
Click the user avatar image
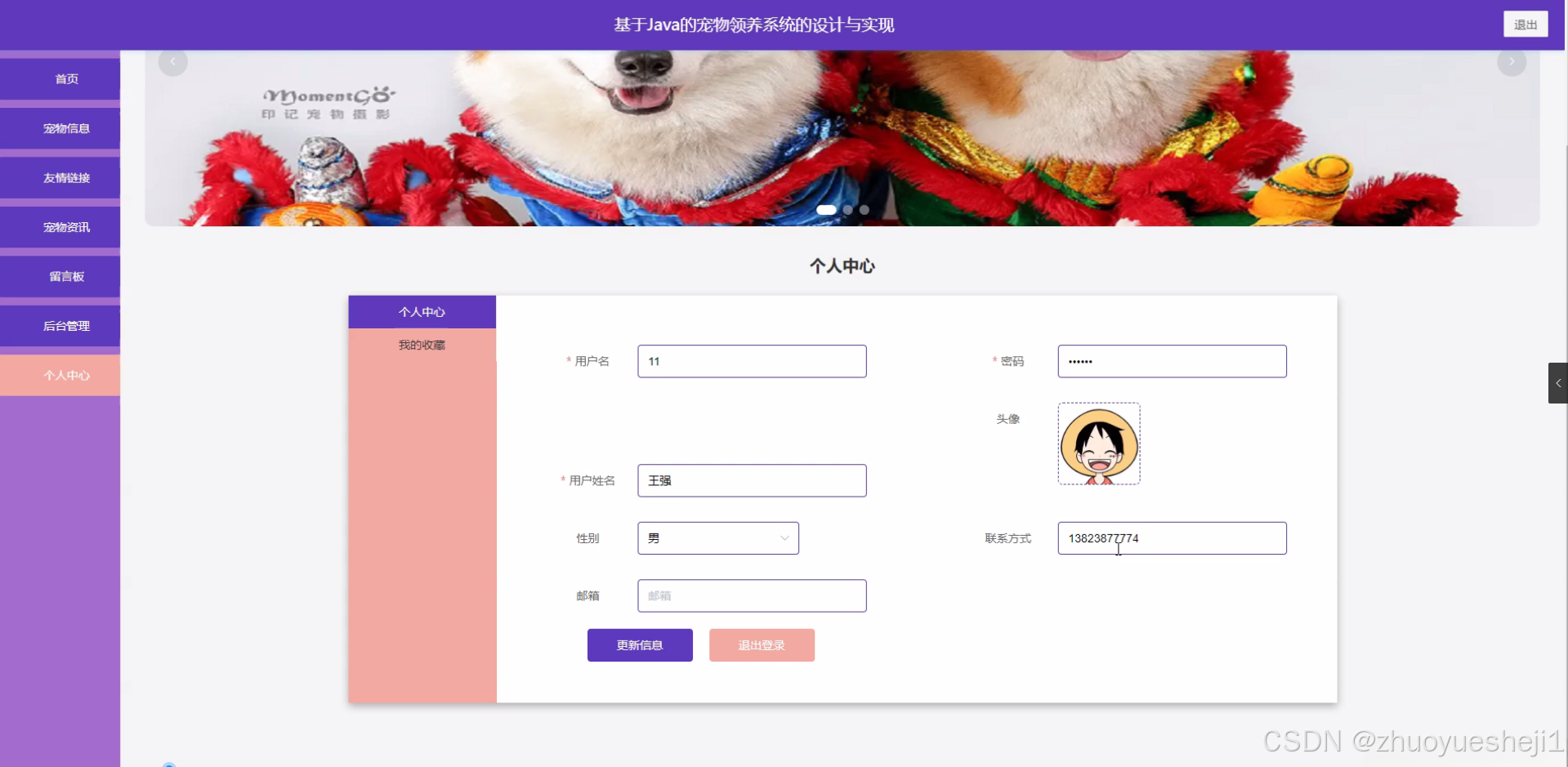point(1098,444)
